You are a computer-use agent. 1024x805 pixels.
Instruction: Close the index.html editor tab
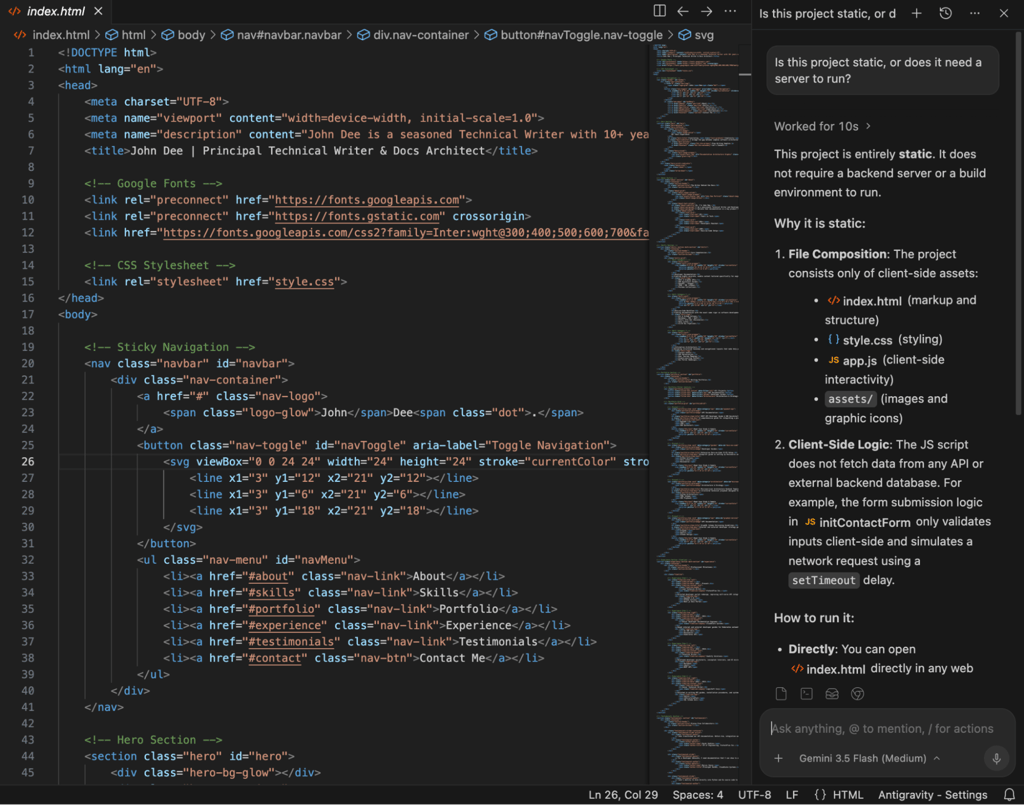(98, 11)
